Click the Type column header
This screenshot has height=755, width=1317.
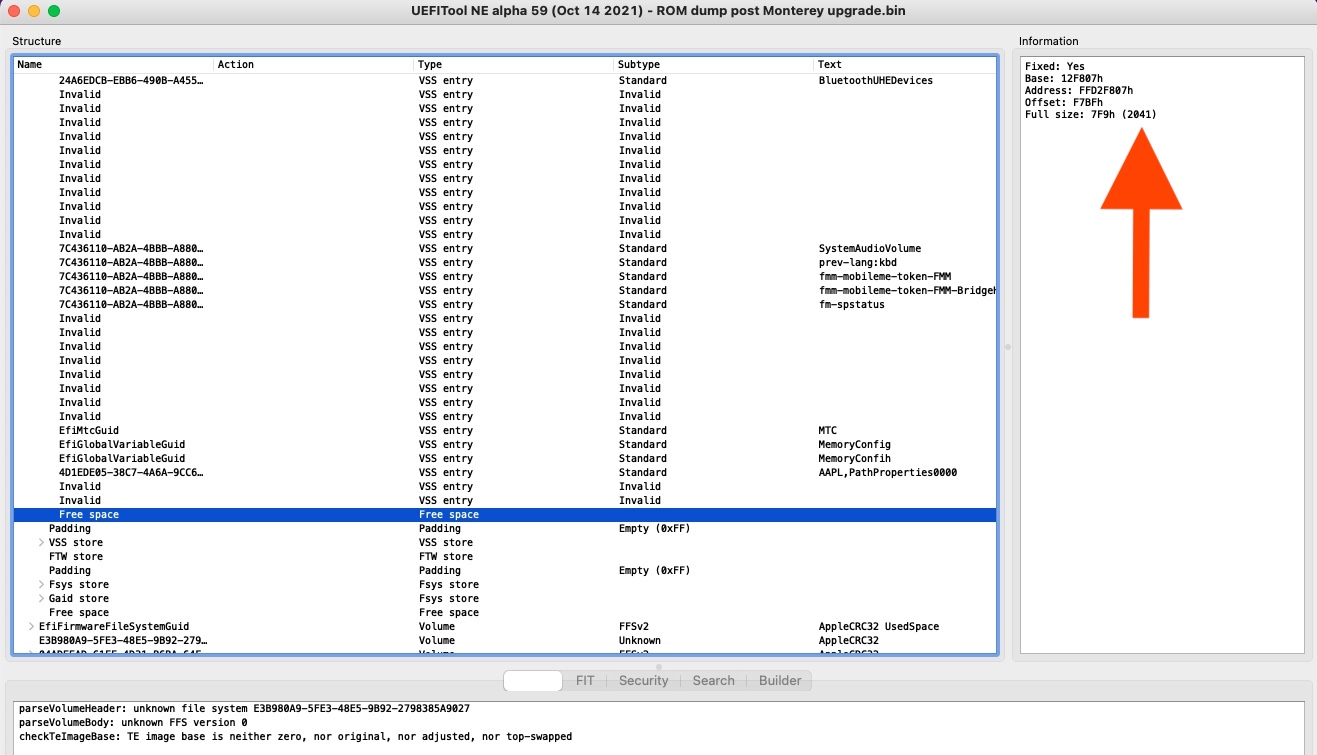coord(514,64)
